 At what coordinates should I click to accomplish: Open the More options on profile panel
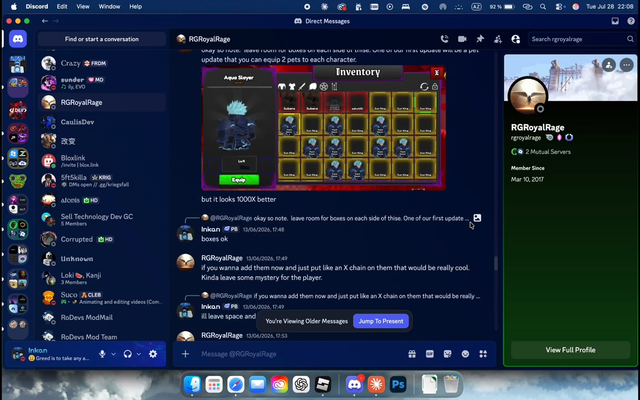pos(627,65)
